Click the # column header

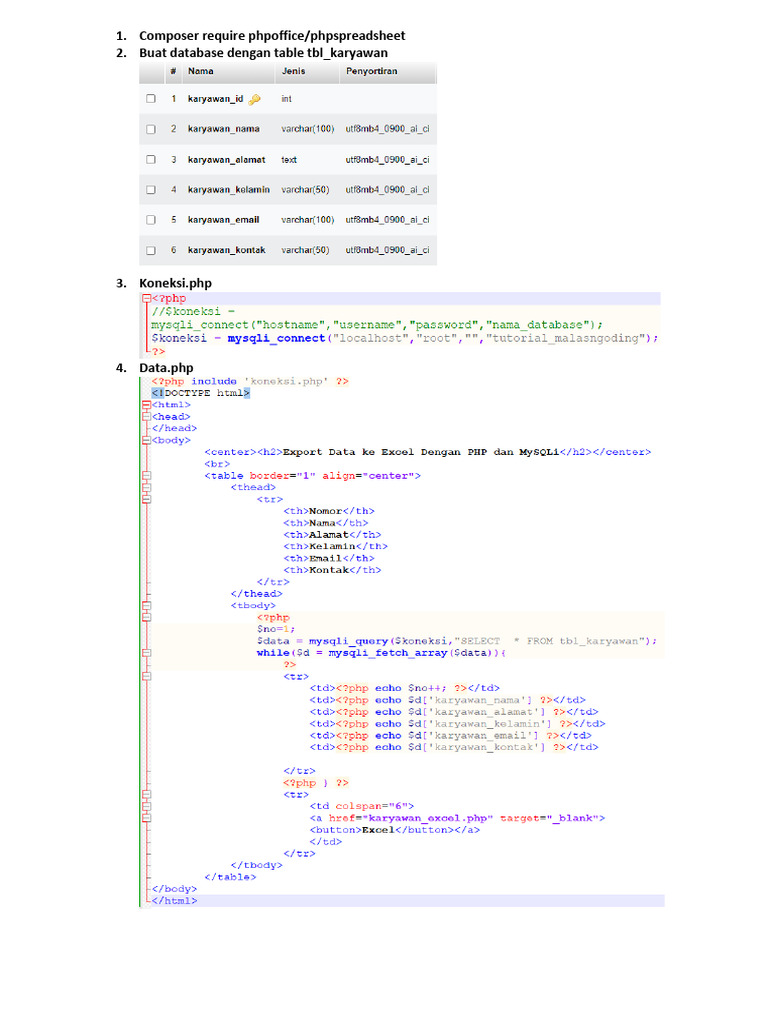point(173,72)
